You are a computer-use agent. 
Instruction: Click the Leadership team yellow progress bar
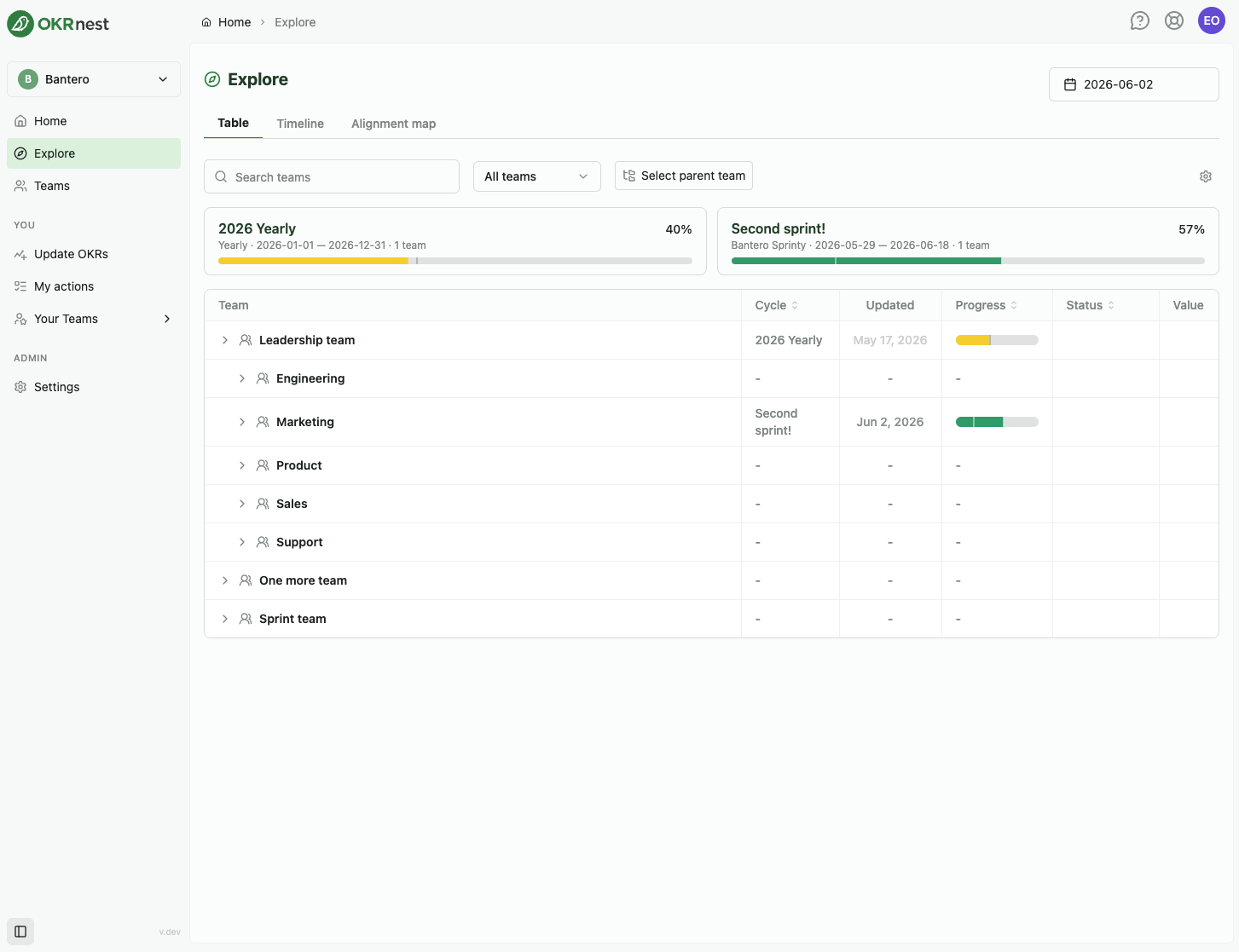click(997, 340)
